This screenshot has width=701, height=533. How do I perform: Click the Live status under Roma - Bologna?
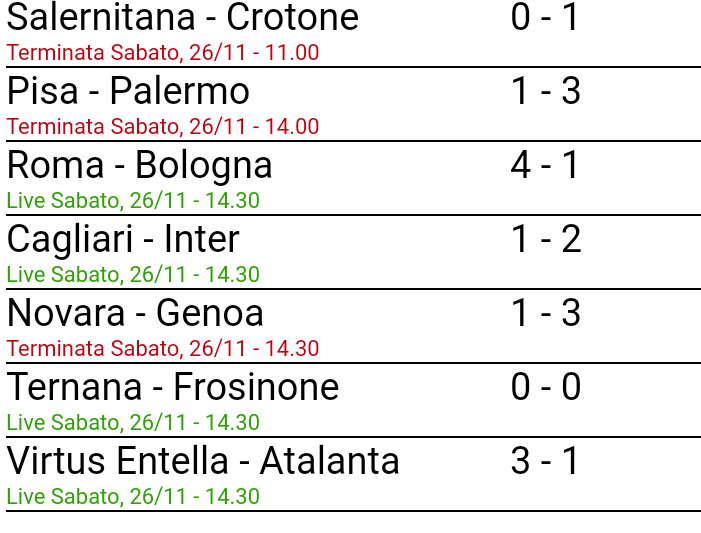click(x=133, y=201)
